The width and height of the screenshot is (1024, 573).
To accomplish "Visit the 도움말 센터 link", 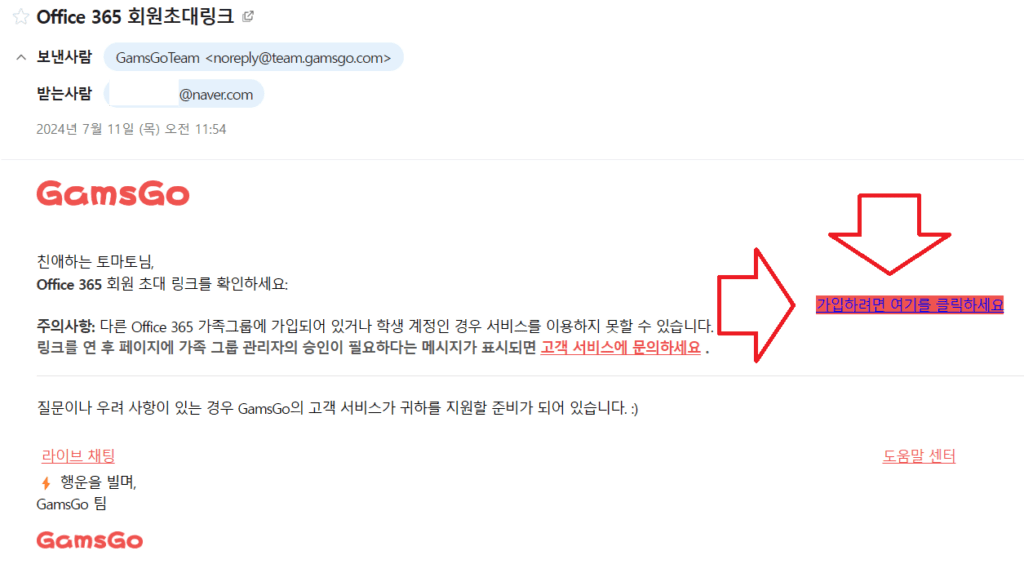I will [x=919, y=455].
